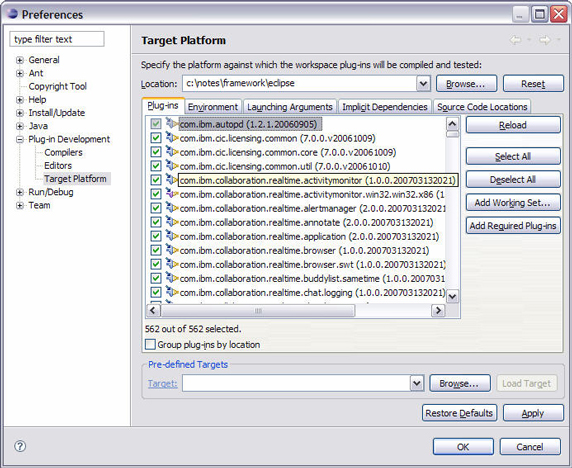Image resolution: width=572 pixels, height=468 pixels.
Task: Click plug-in icon beside com.ibm.cic.licensing.common.util
Action: (172, 166)
